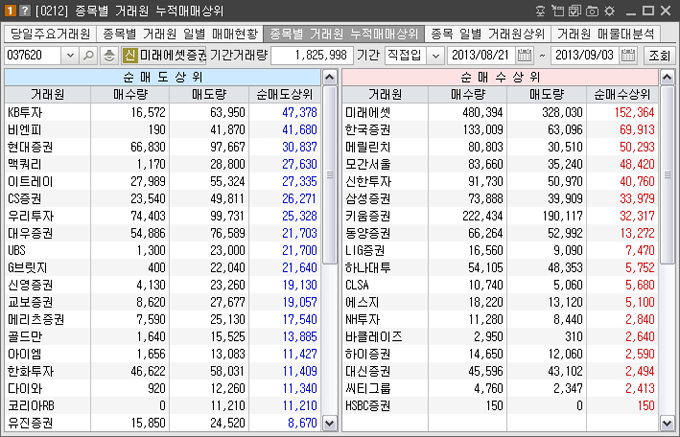Select the UBS broker cell
680x437 pixels.
pyautogui.click(x=48, y=251)
